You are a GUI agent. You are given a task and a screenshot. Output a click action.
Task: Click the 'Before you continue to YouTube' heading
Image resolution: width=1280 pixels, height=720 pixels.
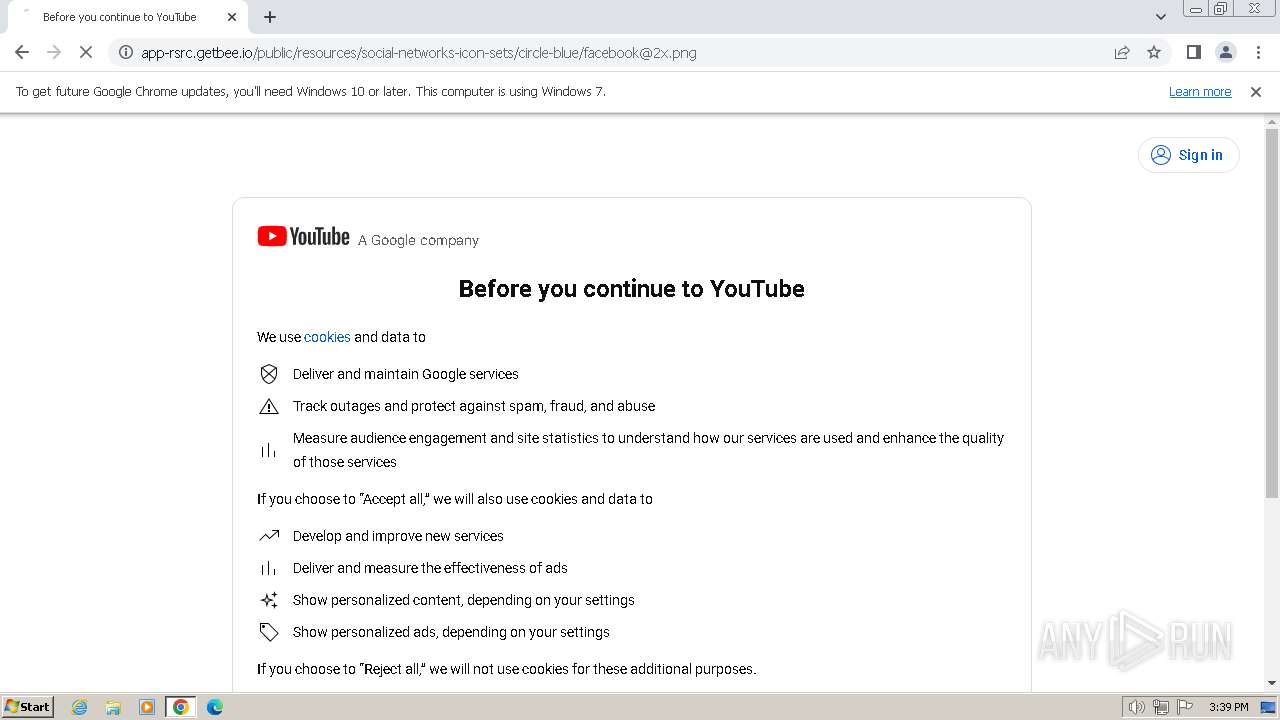pyautogui.click(x=631, y=289)
